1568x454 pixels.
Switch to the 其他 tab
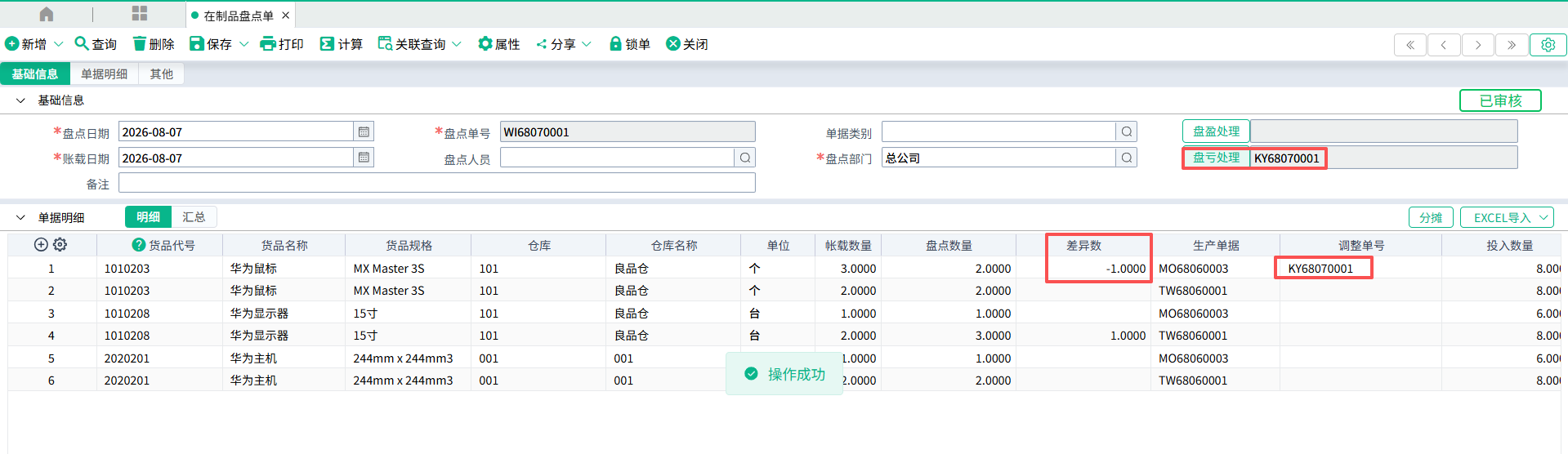click(161, 73)
